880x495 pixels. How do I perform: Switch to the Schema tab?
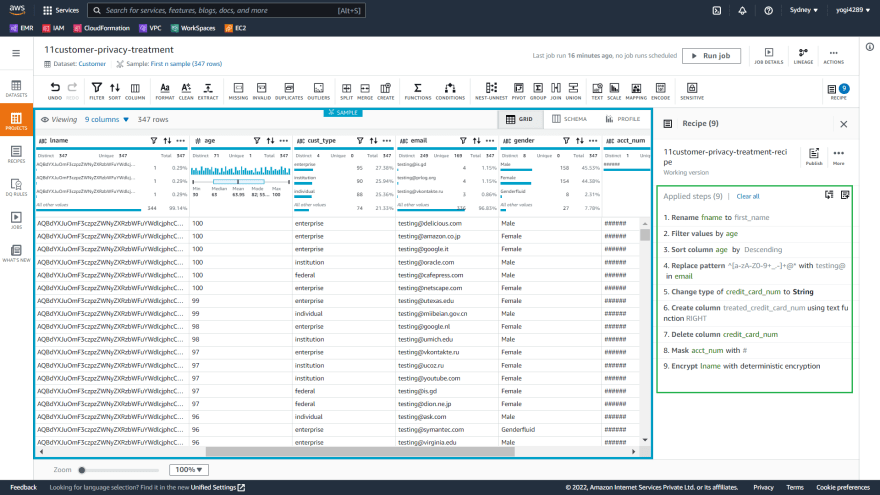[569, 119]
